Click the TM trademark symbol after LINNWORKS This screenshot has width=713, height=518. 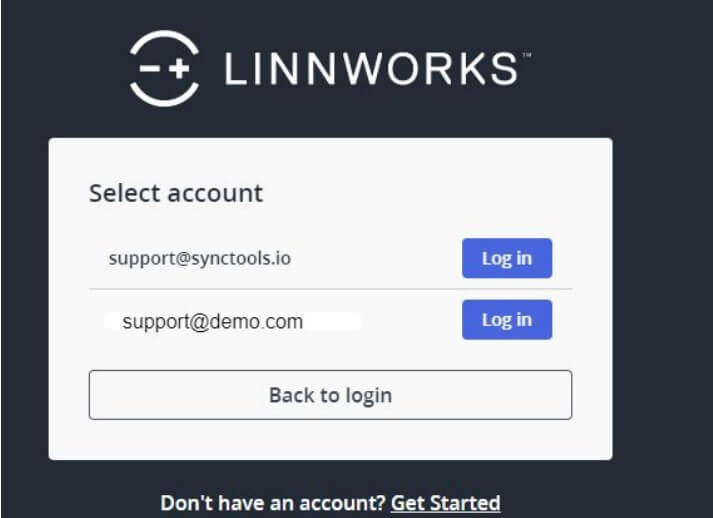(527, 55)
